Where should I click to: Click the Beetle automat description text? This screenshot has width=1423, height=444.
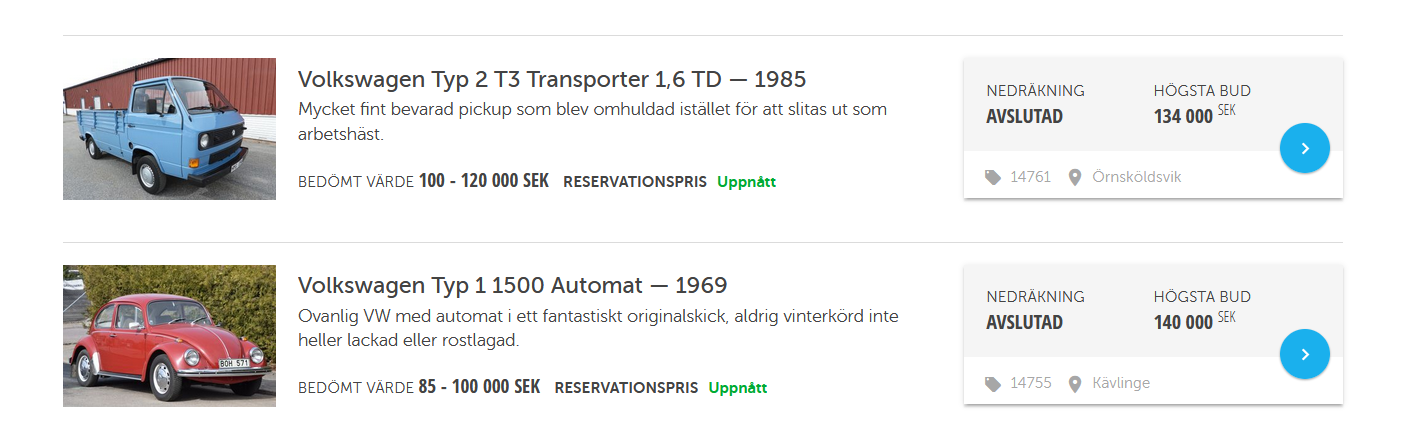pyautogui.click(x=598, y=328)
